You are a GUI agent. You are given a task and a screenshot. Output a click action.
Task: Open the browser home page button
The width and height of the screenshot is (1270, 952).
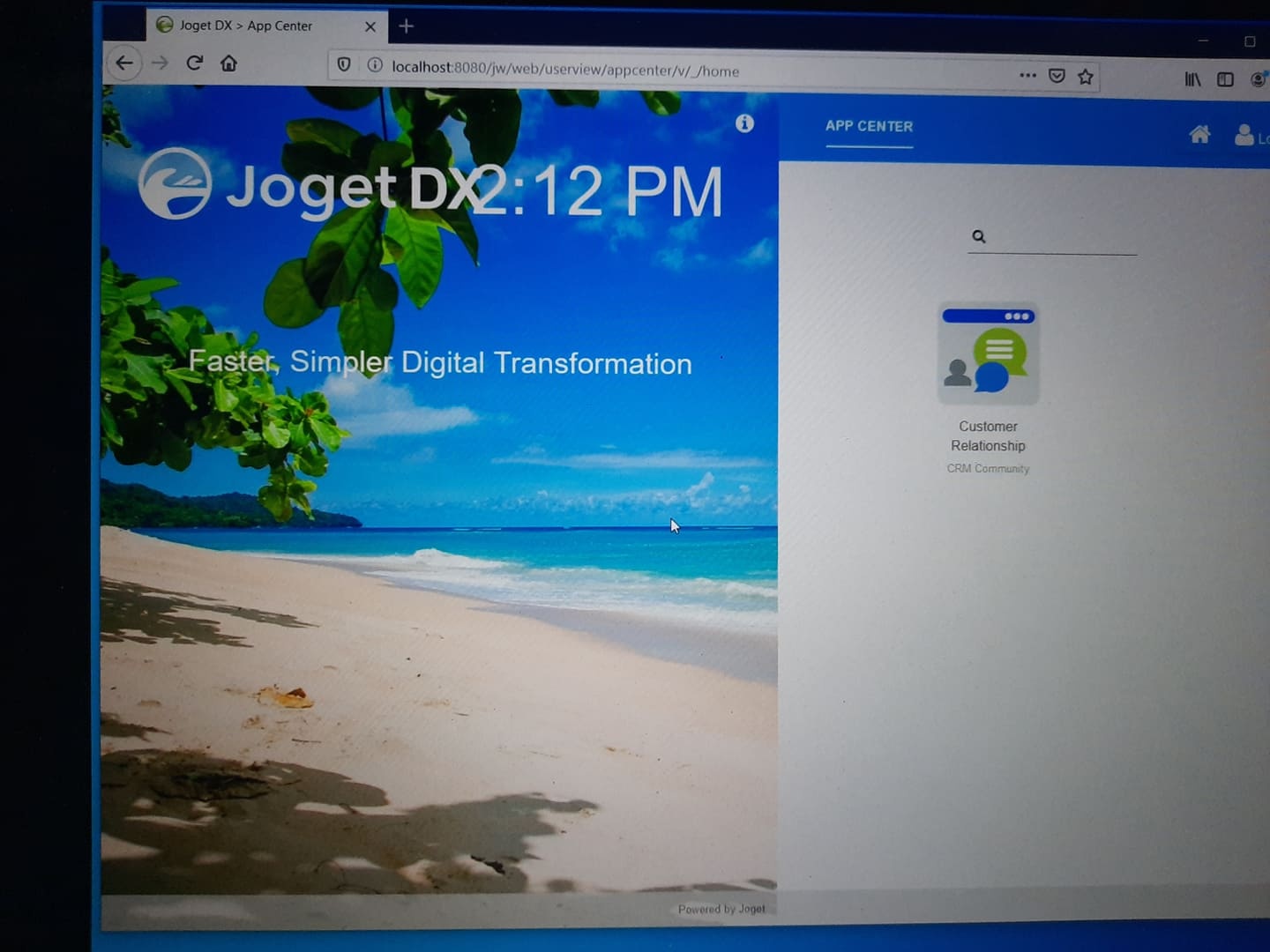pos(228,63)
